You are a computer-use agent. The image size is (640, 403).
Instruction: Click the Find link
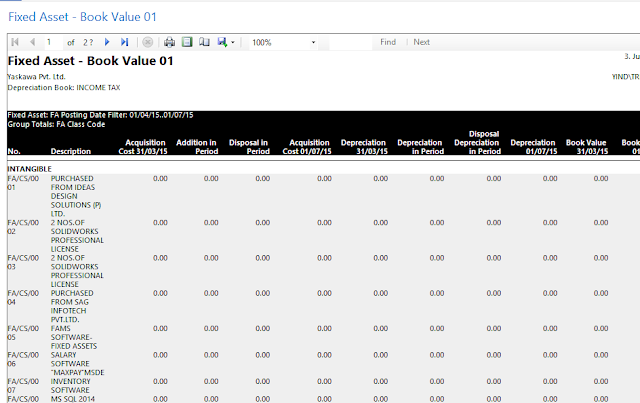[388, 42]
